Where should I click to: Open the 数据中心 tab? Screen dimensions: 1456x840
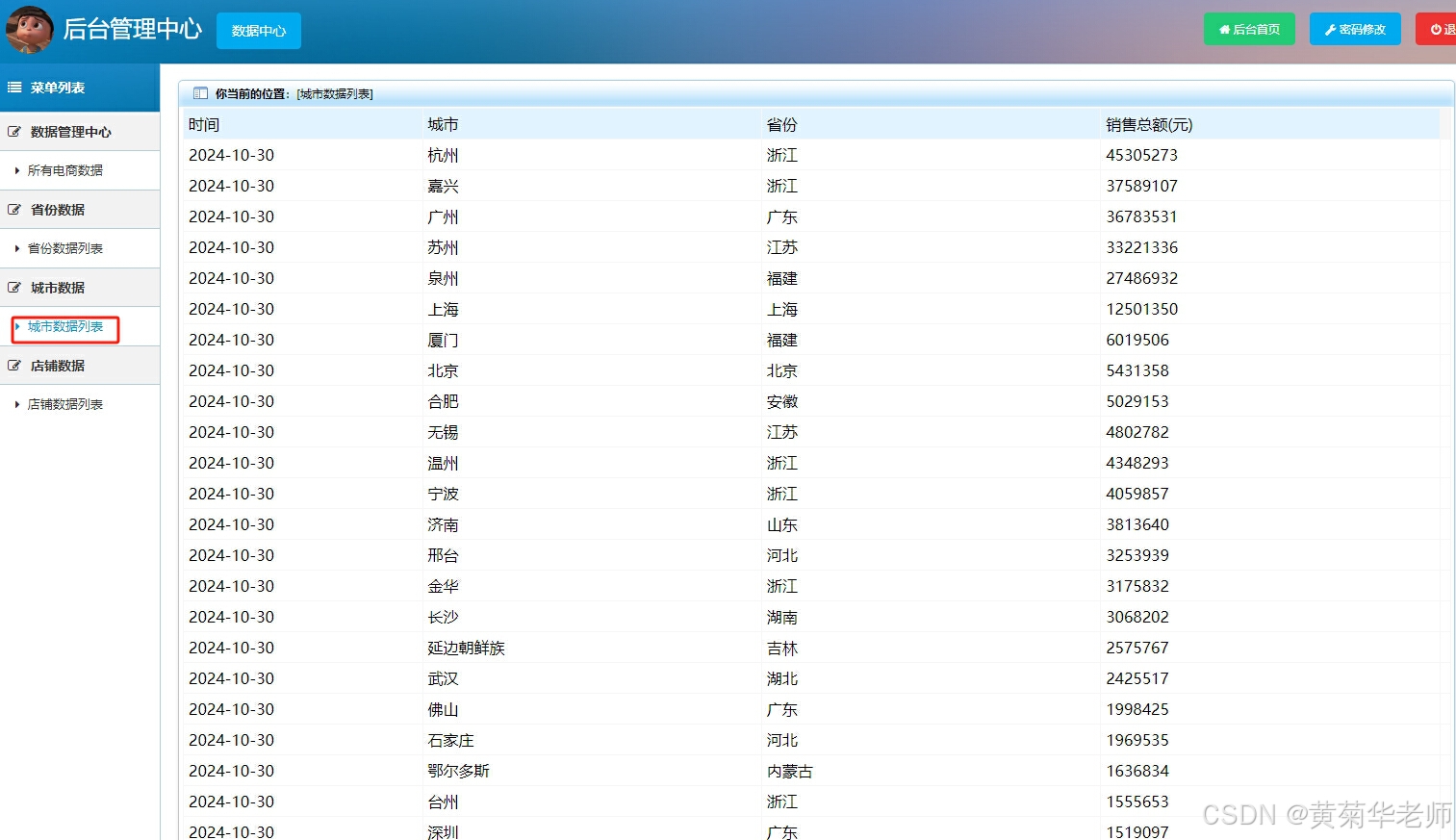pos(259,31)
